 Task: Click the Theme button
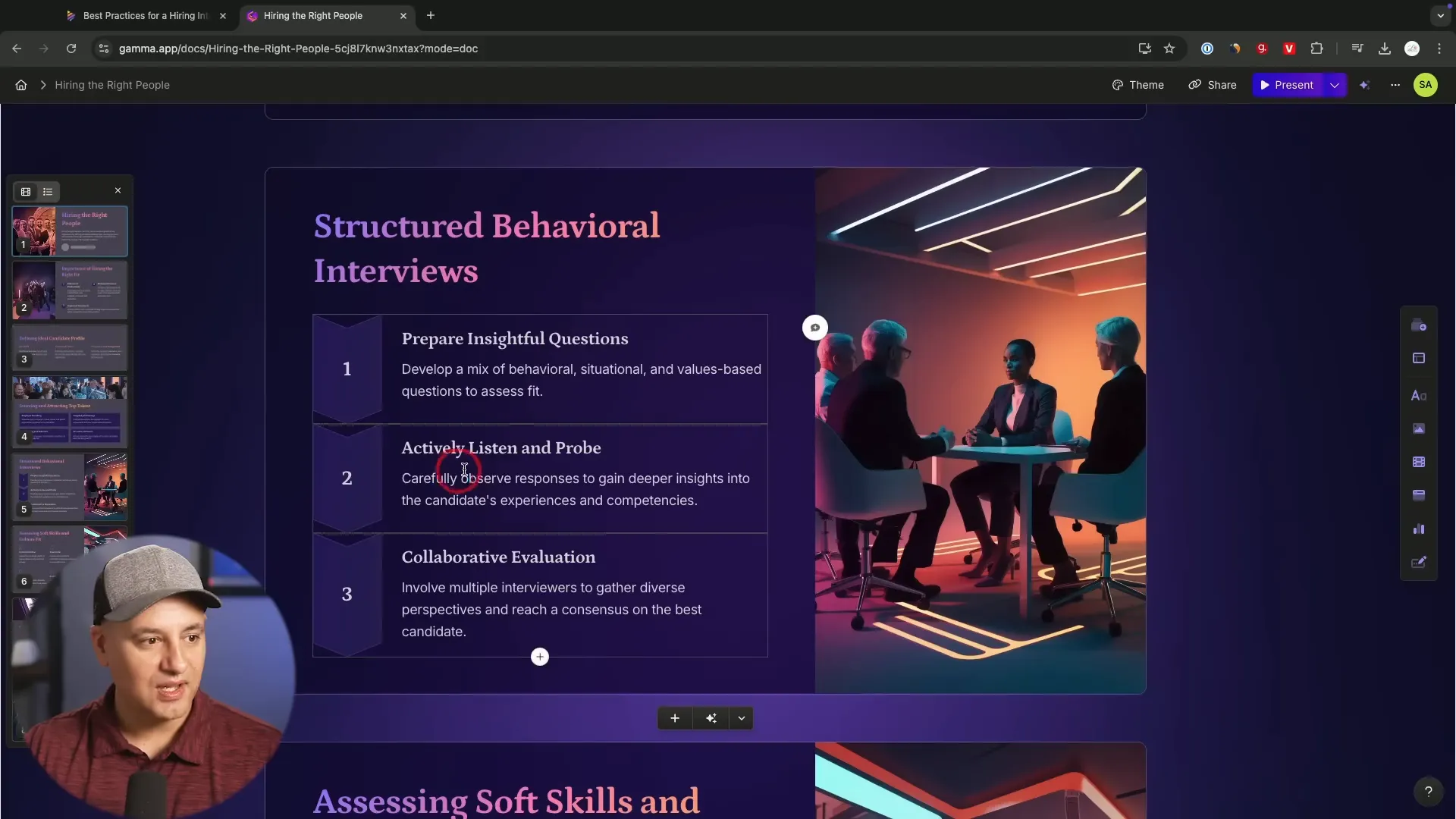coord(1137,85)
